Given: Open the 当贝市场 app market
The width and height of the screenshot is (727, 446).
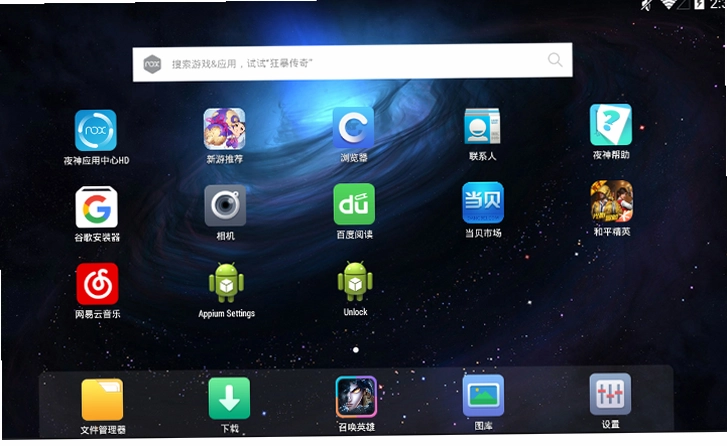Looking at the screenshot, I should 483,203.
